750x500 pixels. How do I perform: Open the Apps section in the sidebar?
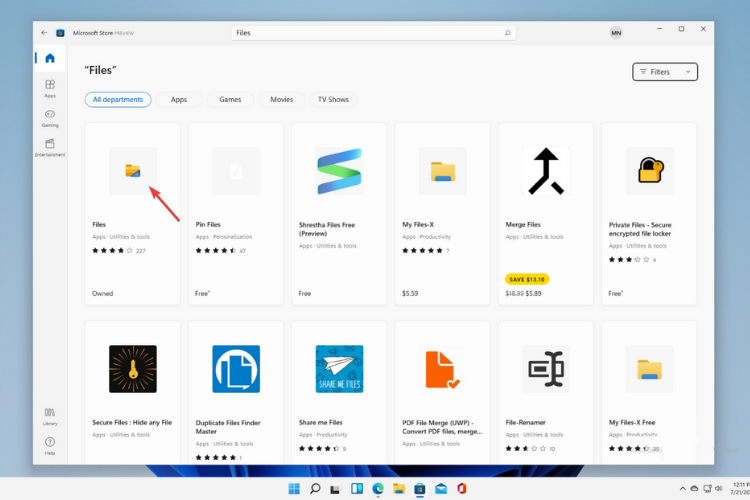50,89
